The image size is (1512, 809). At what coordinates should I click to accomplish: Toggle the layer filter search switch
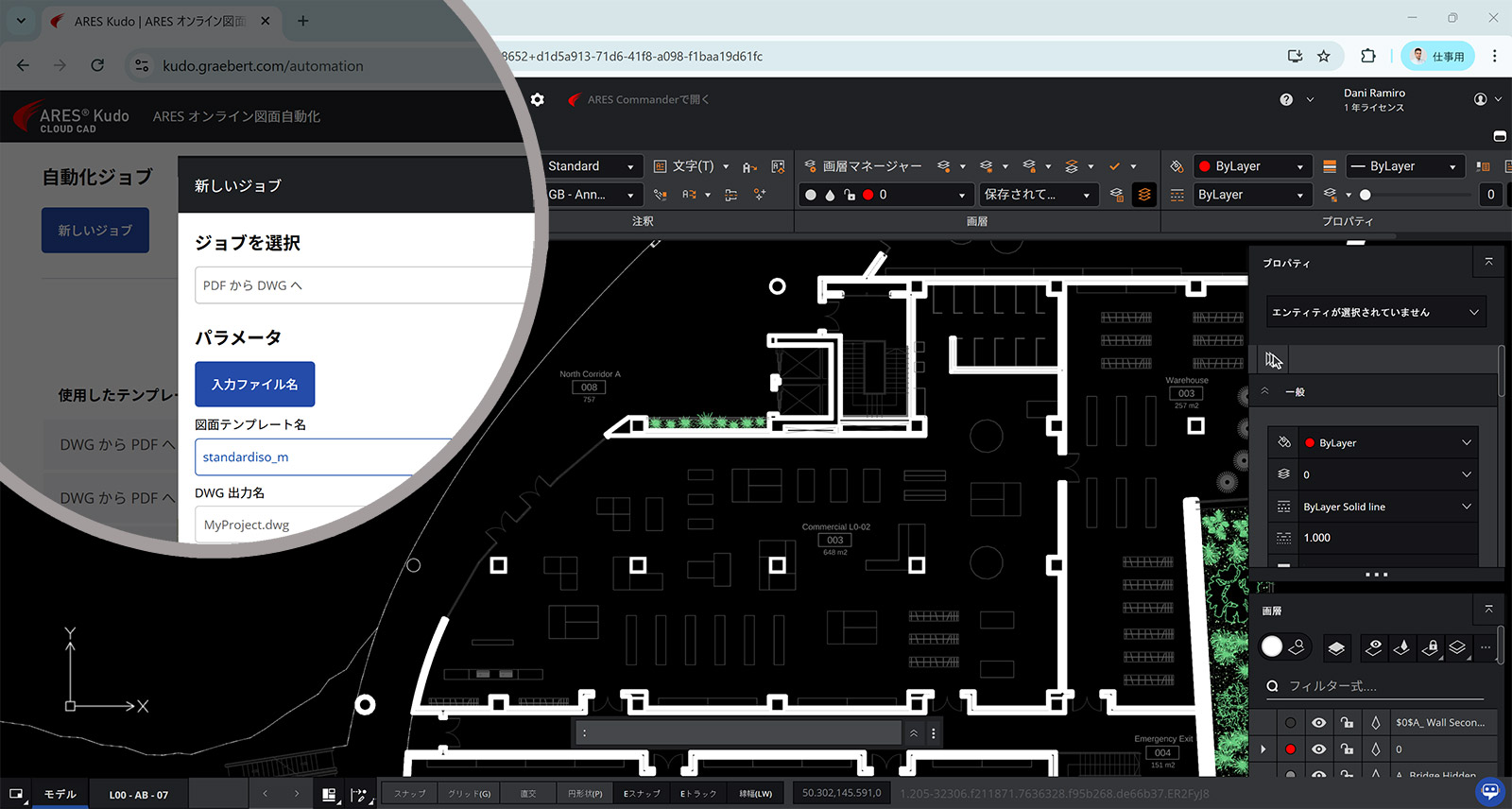tap(1284, 646)
